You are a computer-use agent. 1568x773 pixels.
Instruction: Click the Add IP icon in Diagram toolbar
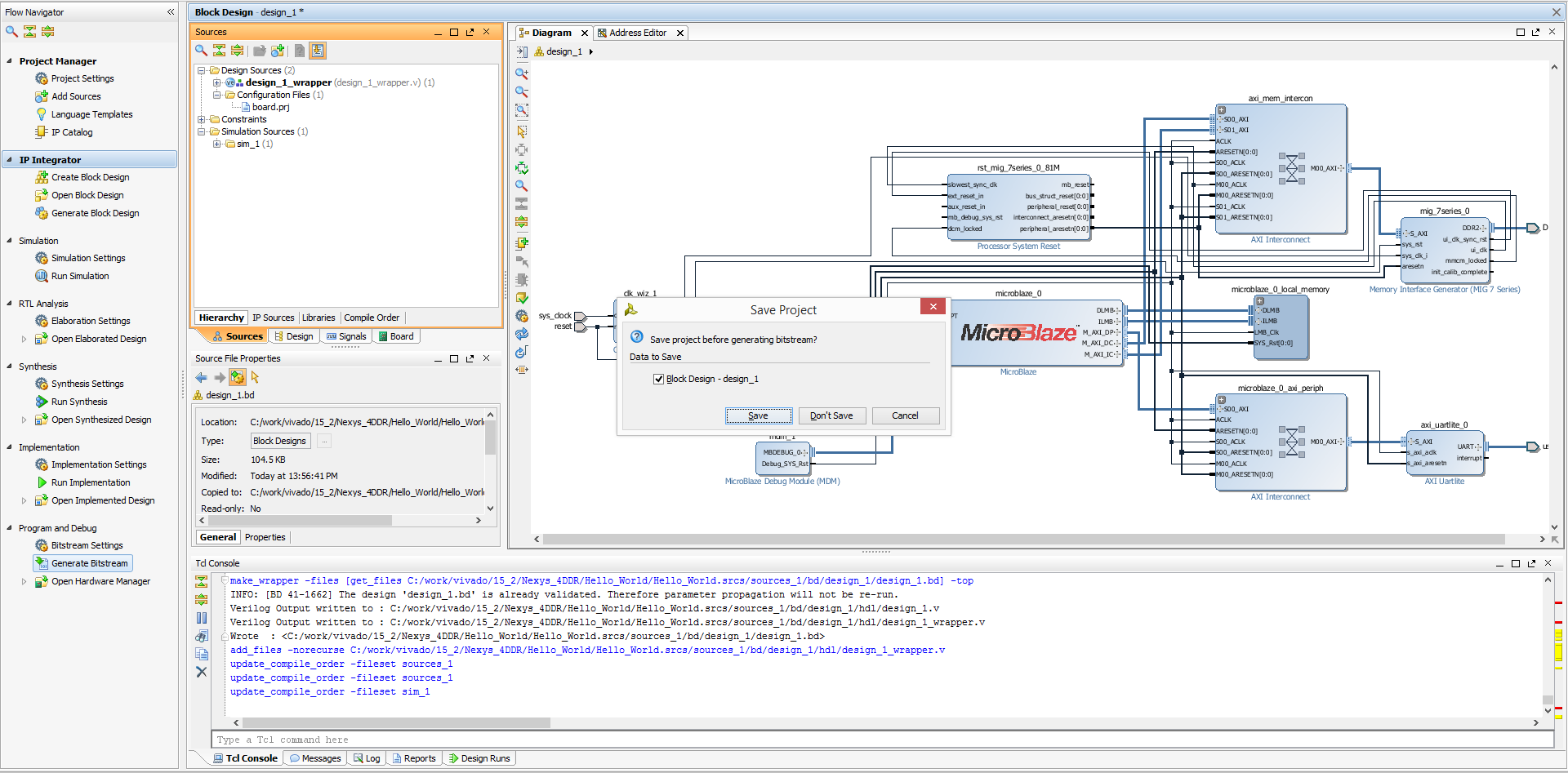521,243
